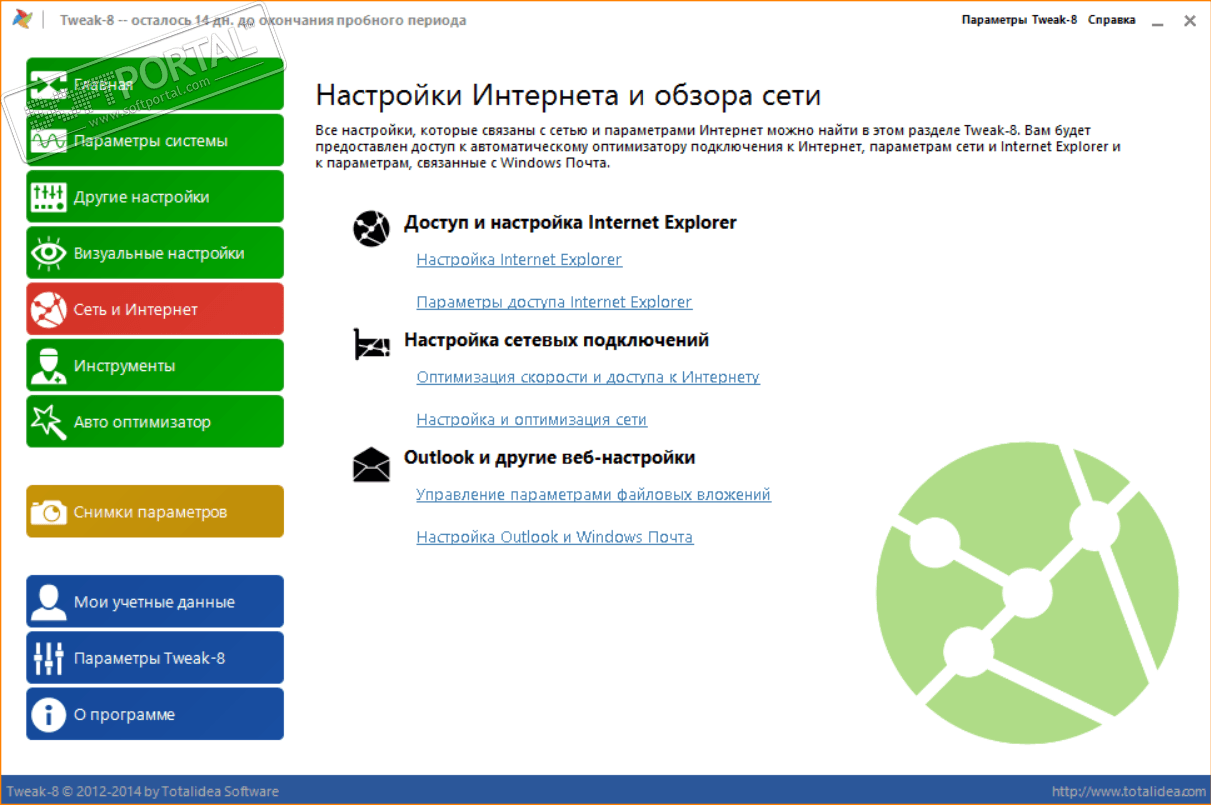Screen dimensions: 1211x805
Task: Click the puzzle icon on the Главная button
Action: point(49,85)
